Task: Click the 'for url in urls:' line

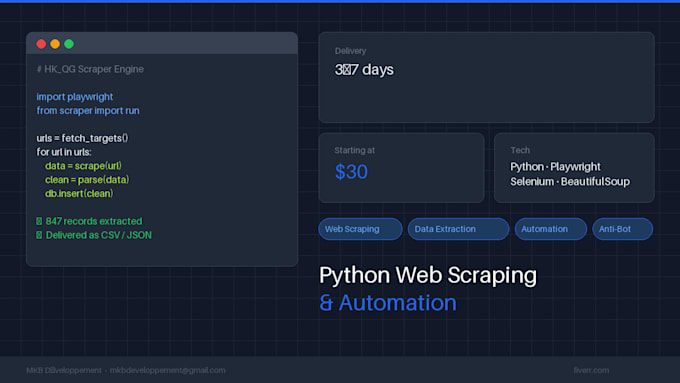Action: coord(64,152)
